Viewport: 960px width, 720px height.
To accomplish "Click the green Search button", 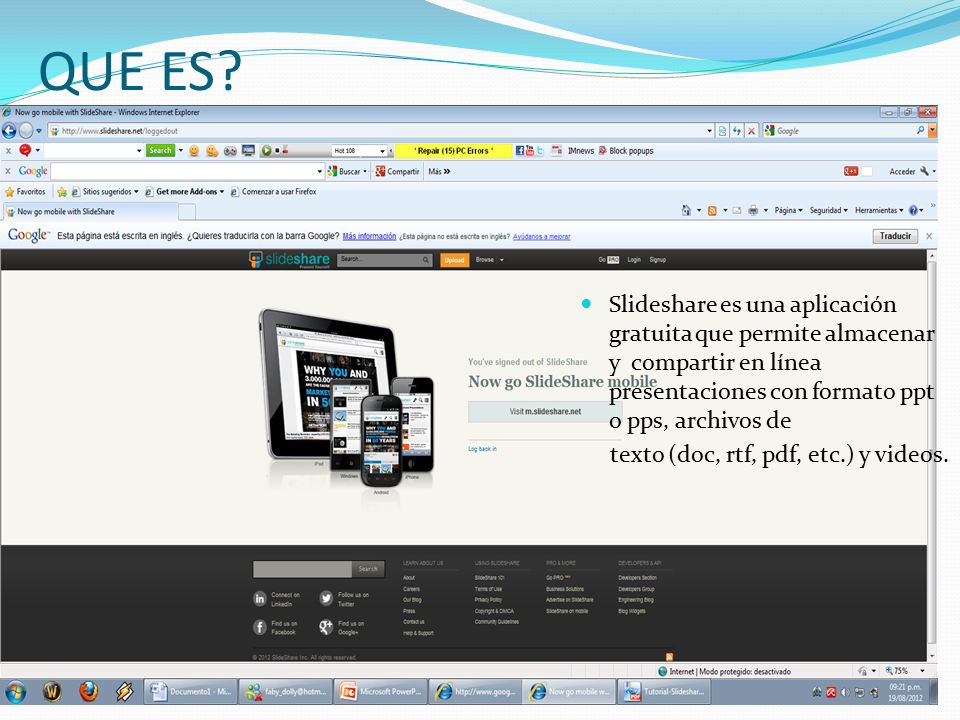I will tap(160, 151).
